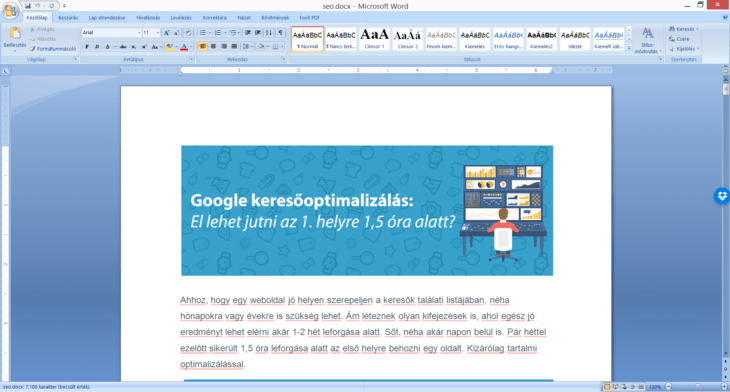This screenshot has height=392, width=730.
Task: Center the paragraph text
Action: coord(213,47)
